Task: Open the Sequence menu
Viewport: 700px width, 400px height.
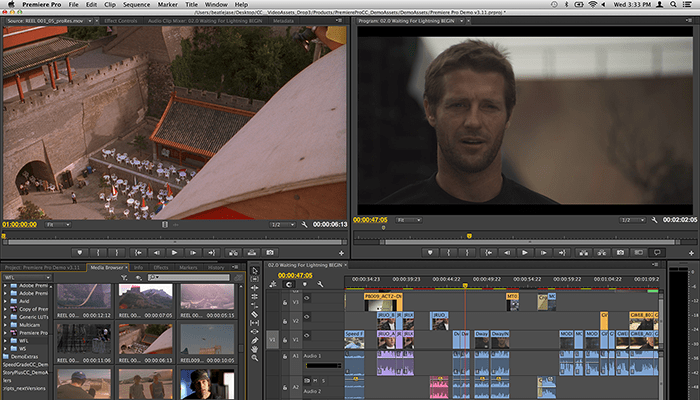Action: [135, 5]
